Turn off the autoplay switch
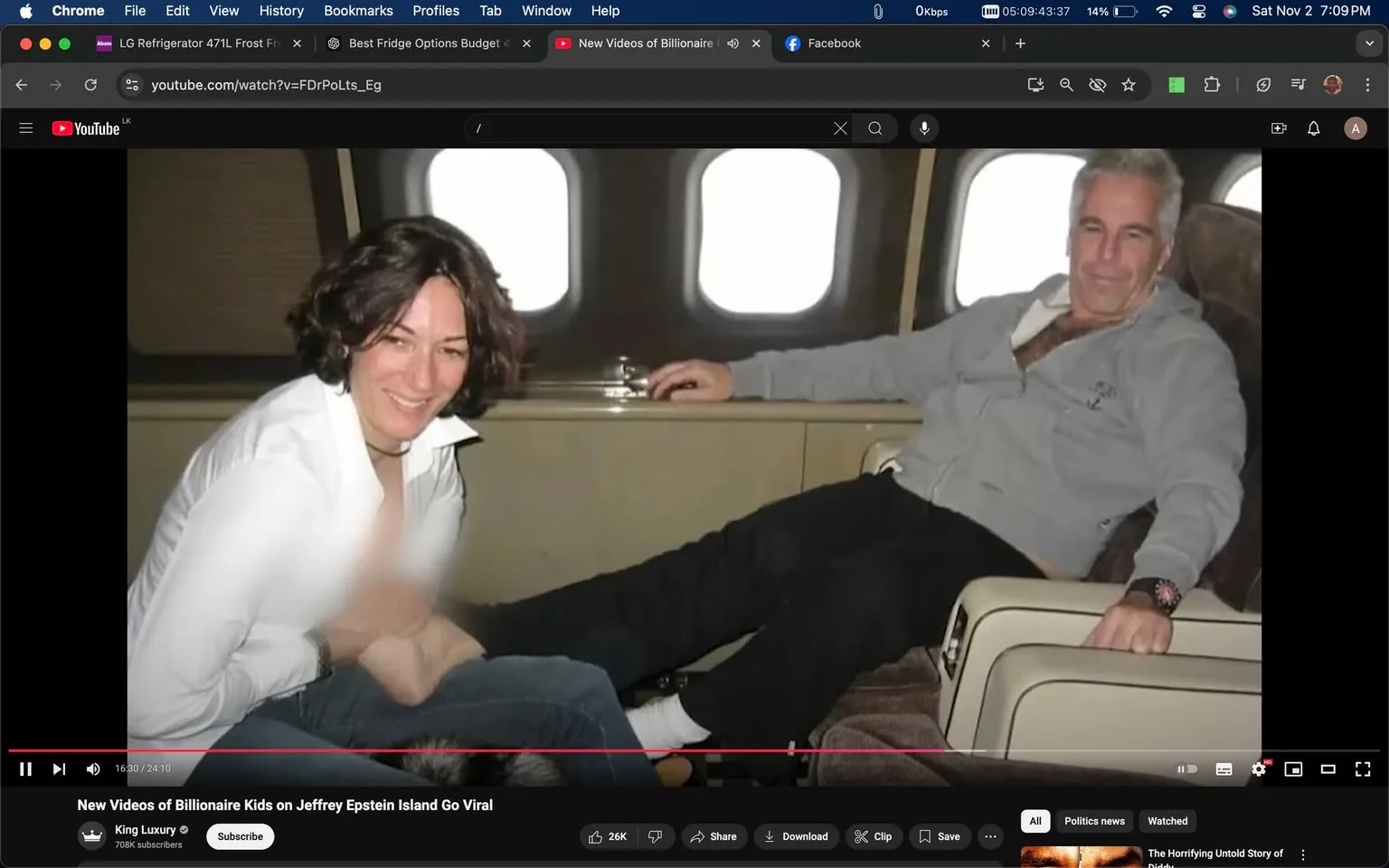 click(x=1186, y=769)
